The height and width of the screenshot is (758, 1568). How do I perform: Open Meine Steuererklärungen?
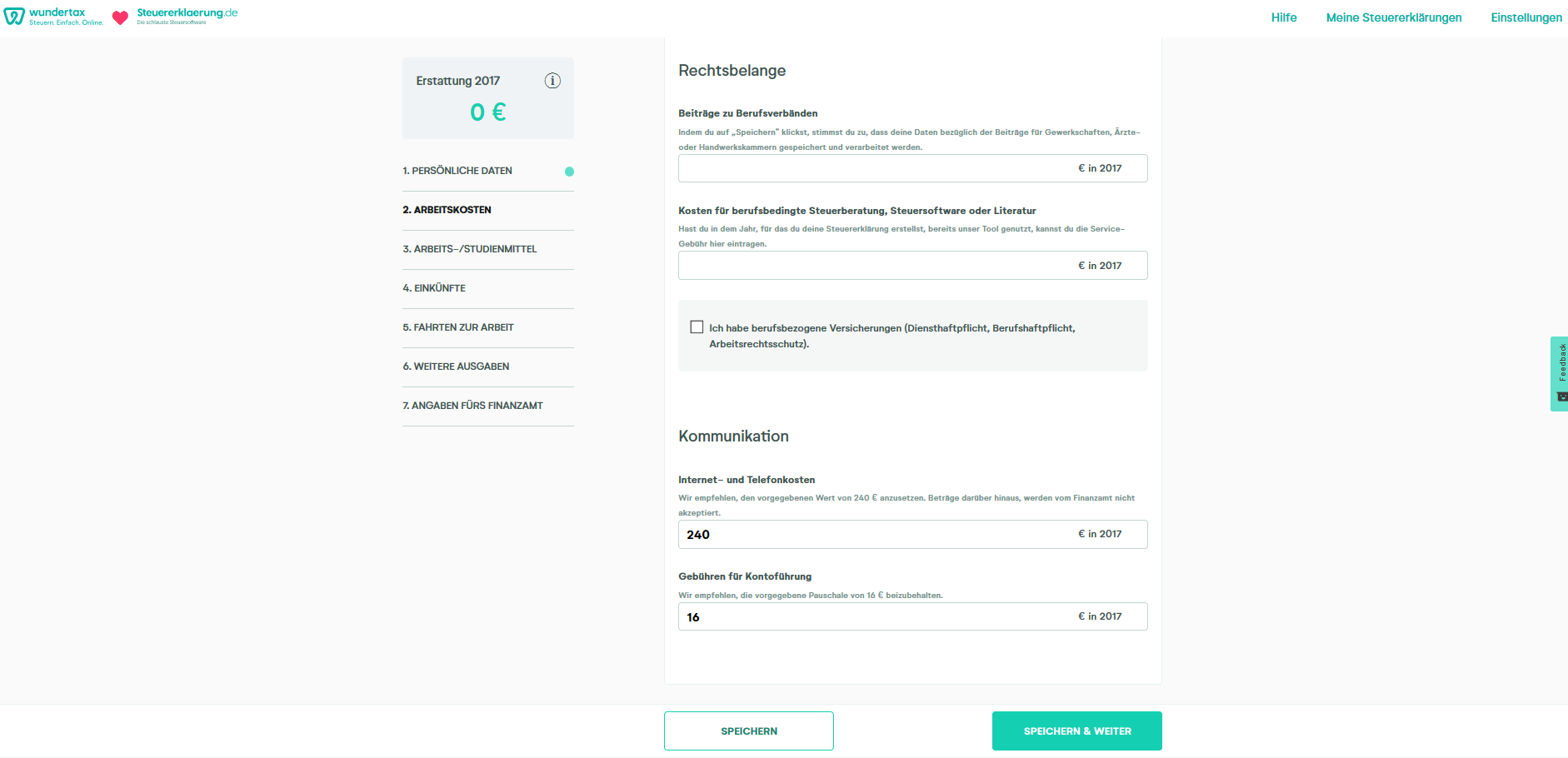pos(1393,17)
